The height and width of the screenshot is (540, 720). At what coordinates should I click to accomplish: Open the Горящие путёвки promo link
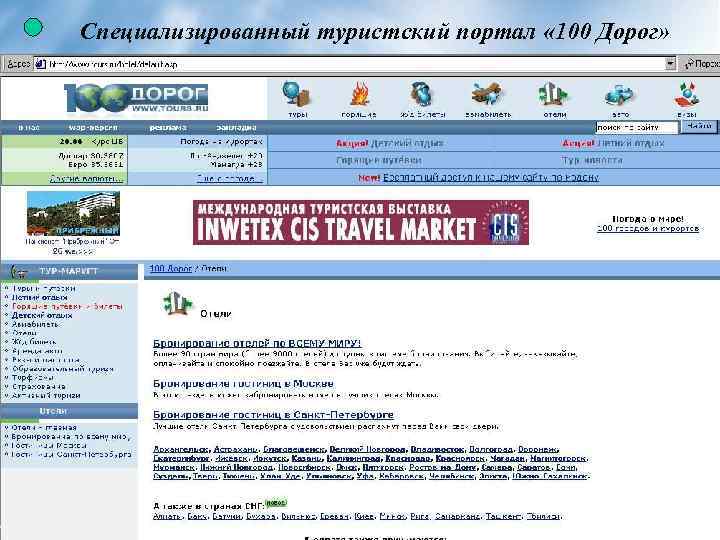379,160
